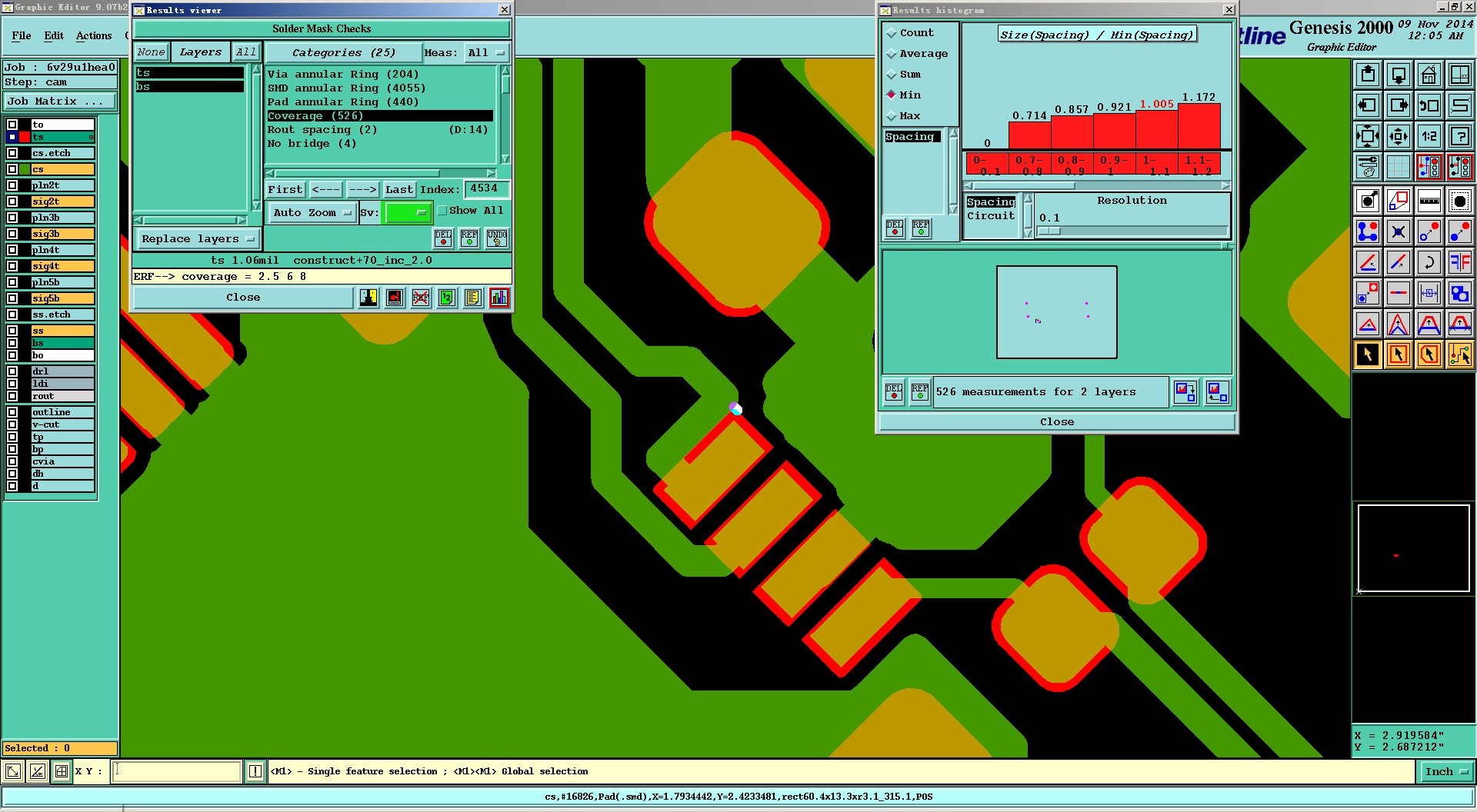
Task: Click the green 12 numbered page icon
Action: pyautogui.click(x=447, y=298)
